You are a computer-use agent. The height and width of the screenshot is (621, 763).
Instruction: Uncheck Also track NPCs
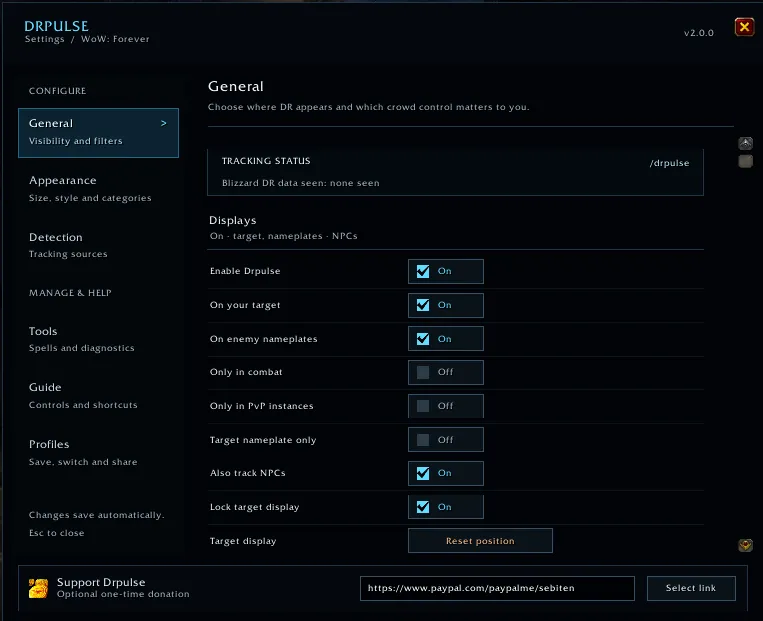[423, 474]
